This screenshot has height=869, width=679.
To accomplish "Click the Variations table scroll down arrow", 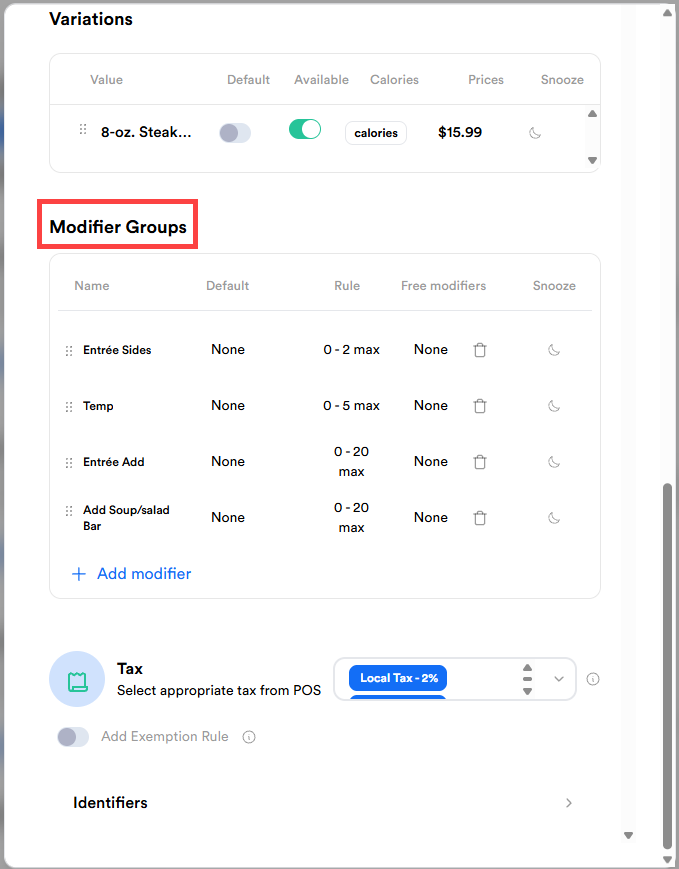I will [592, 160].
